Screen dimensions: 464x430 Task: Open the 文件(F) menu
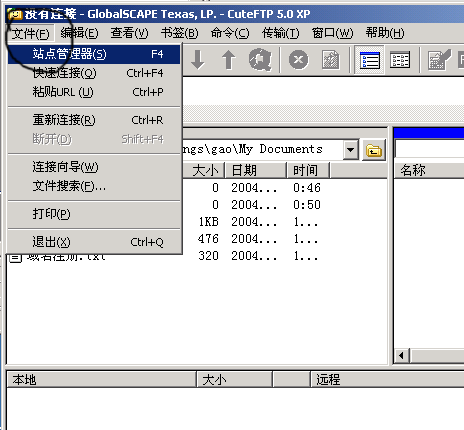(x=30, y=33)
